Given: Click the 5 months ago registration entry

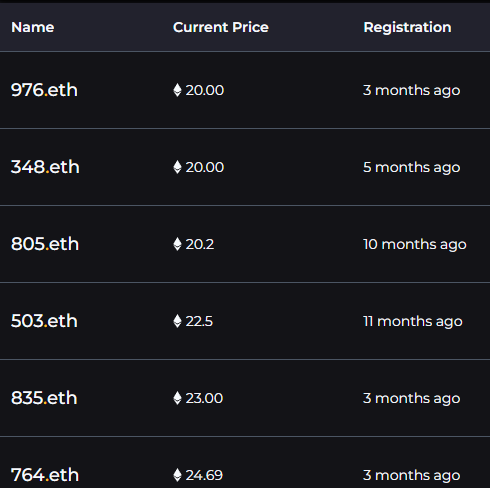Looking at the screenshot, I should tap(412, 168).
